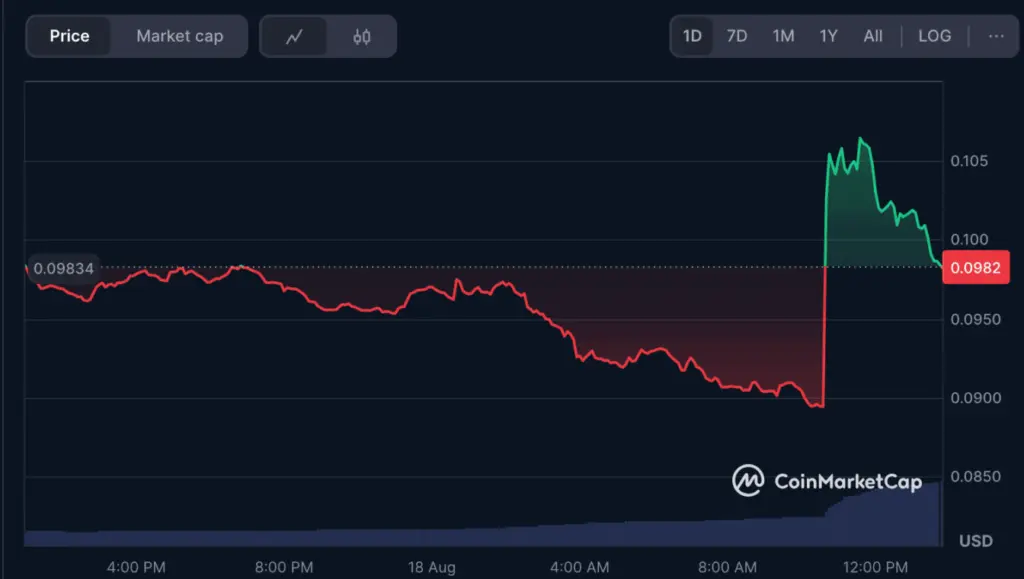Show the All-time chart view
This screenshot has width=1024, height=579.
(x=872, y=35)
